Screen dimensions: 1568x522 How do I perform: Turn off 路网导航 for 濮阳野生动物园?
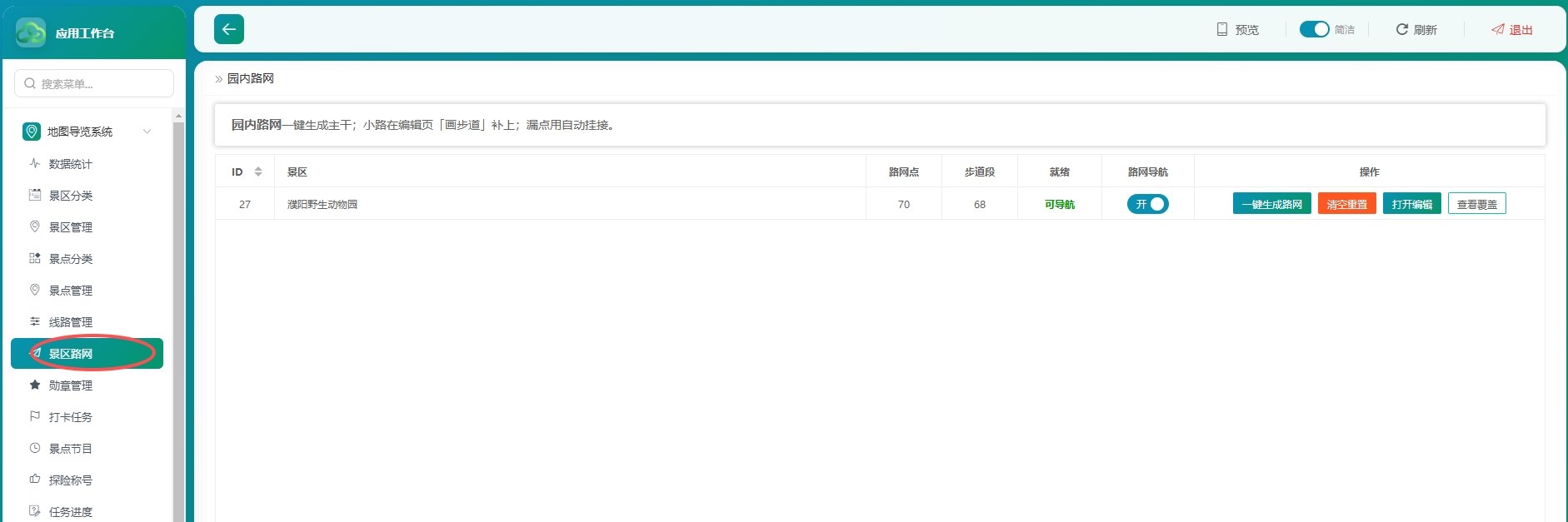click(x=1148, y=204)
